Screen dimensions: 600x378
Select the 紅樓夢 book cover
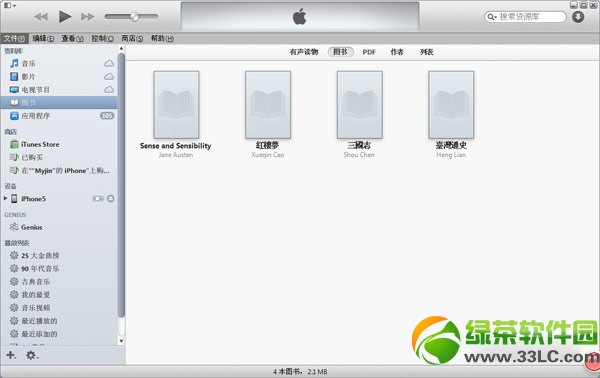click(268, 104)
